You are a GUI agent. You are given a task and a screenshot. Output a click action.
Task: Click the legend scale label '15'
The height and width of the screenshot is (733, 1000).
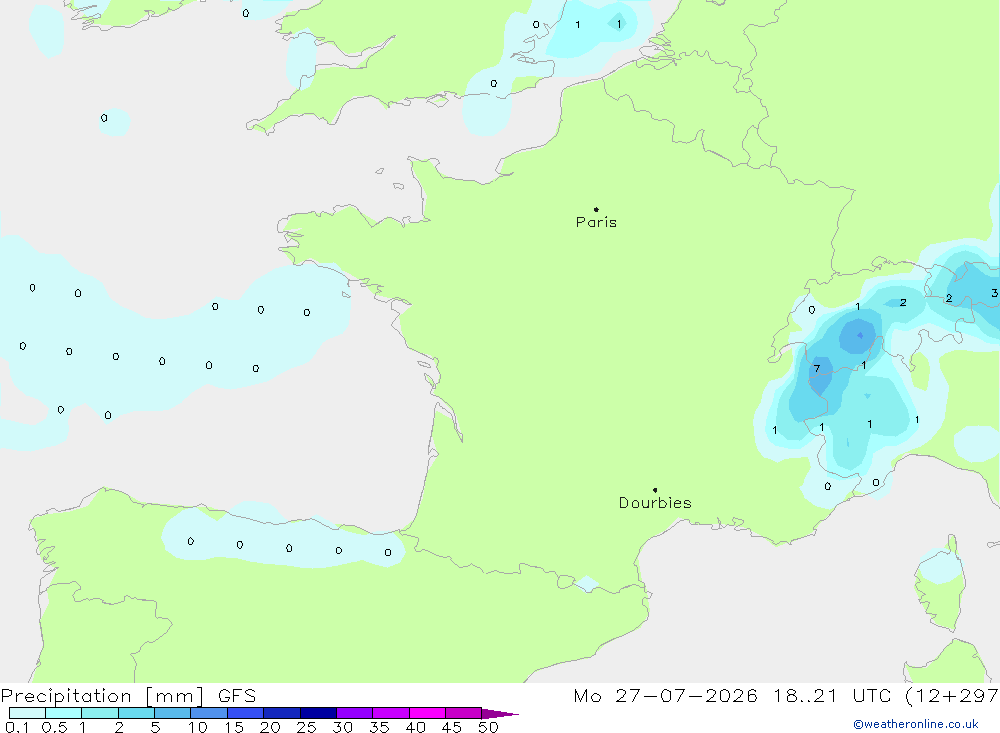234,727
